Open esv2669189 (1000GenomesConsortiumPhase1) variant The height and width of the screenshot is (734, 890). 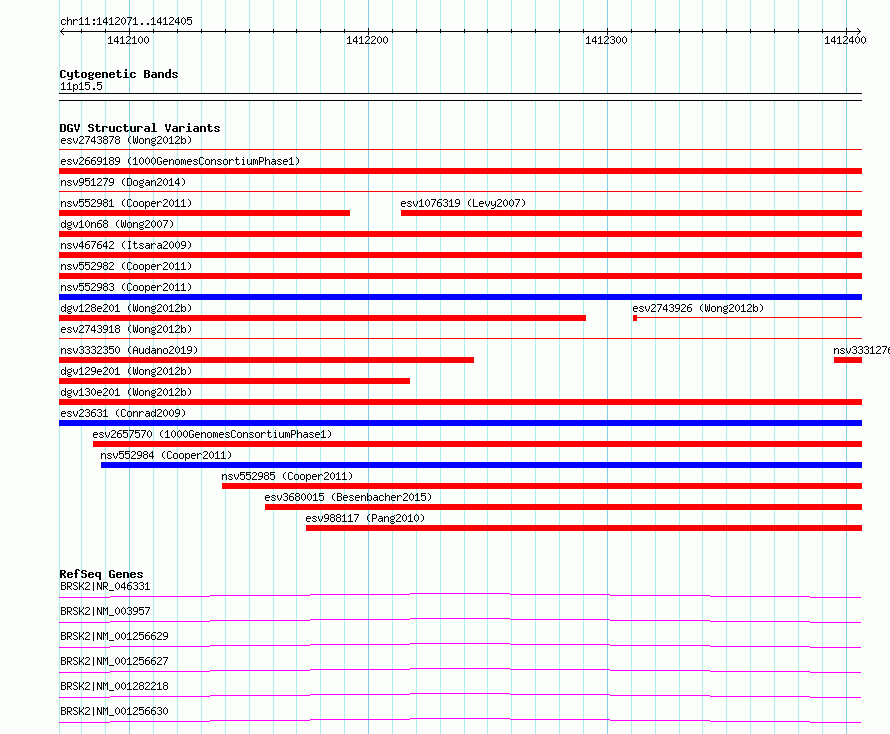(x=180, y=161)
